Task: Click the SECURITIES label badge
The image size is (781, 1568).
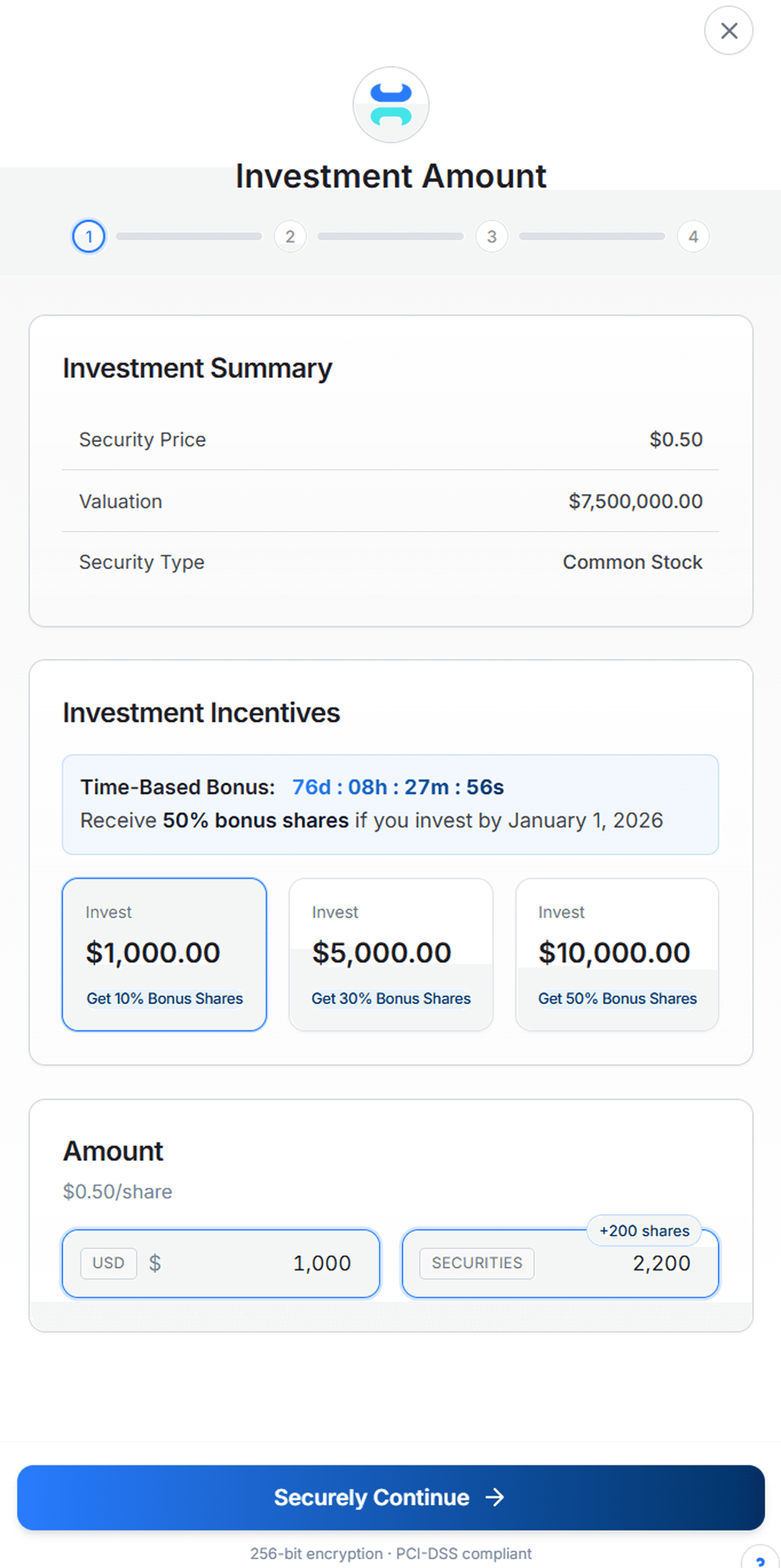Action: (x=477, y=1263)
